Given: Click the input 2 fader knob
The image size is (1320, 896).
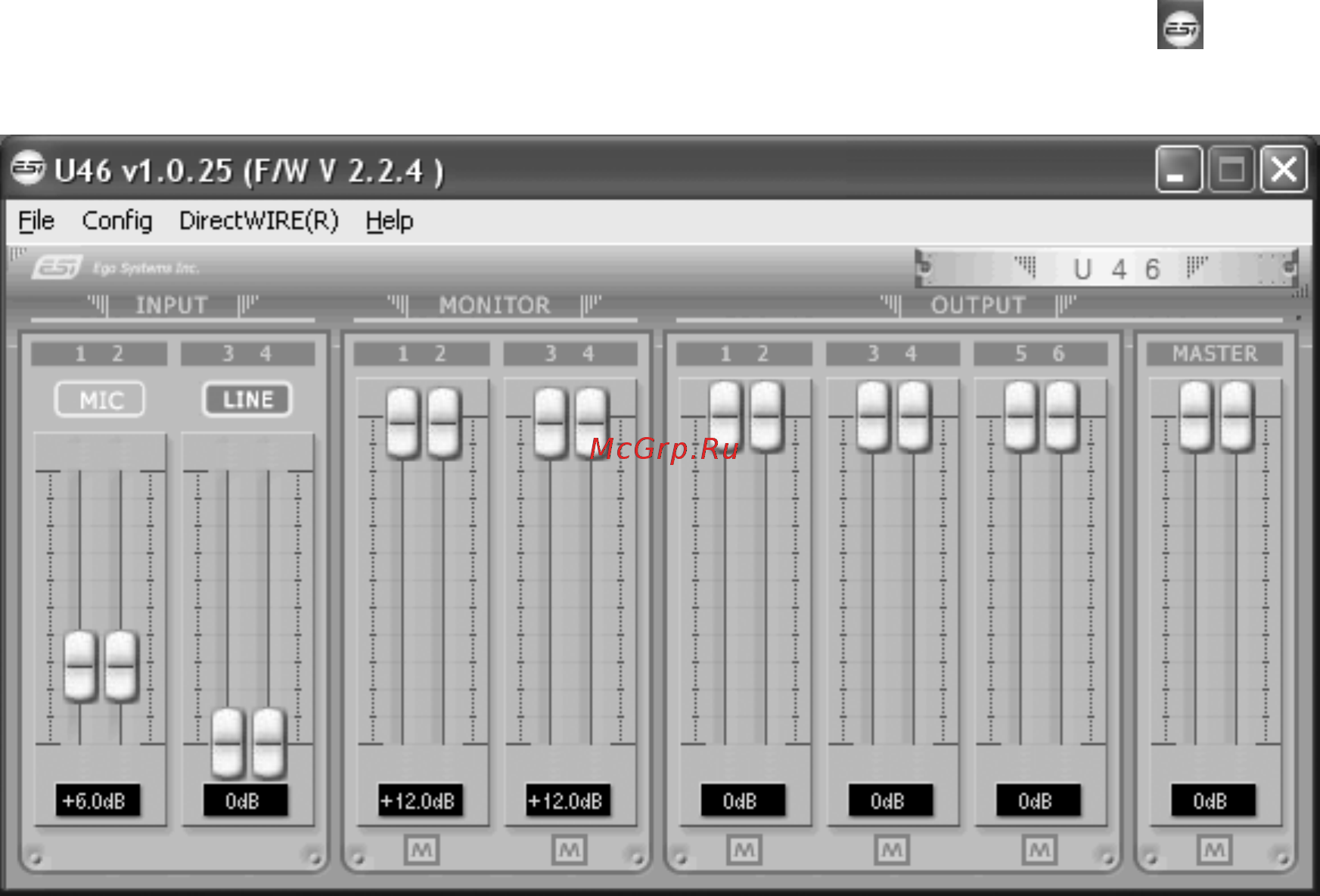Looking at the screenshot, I should [x=121, y=666].
